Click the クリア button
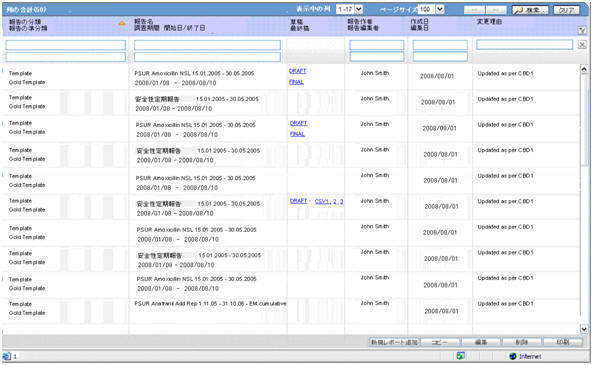Screen dimensions: 593x365 [566, 10]
